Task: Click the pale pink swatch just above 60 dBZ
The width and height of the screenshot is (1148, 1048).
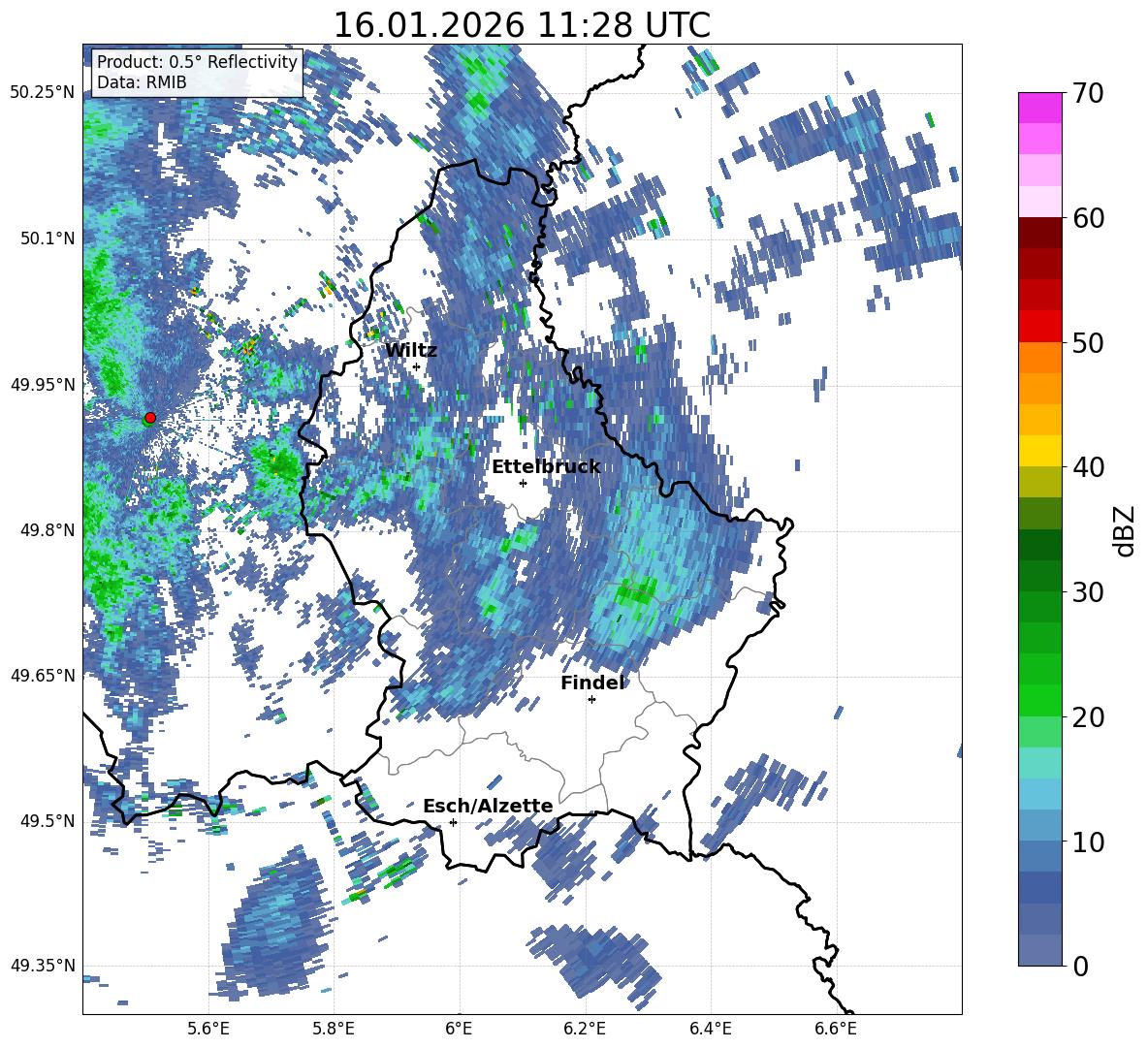Action: tap(1039, 202)
